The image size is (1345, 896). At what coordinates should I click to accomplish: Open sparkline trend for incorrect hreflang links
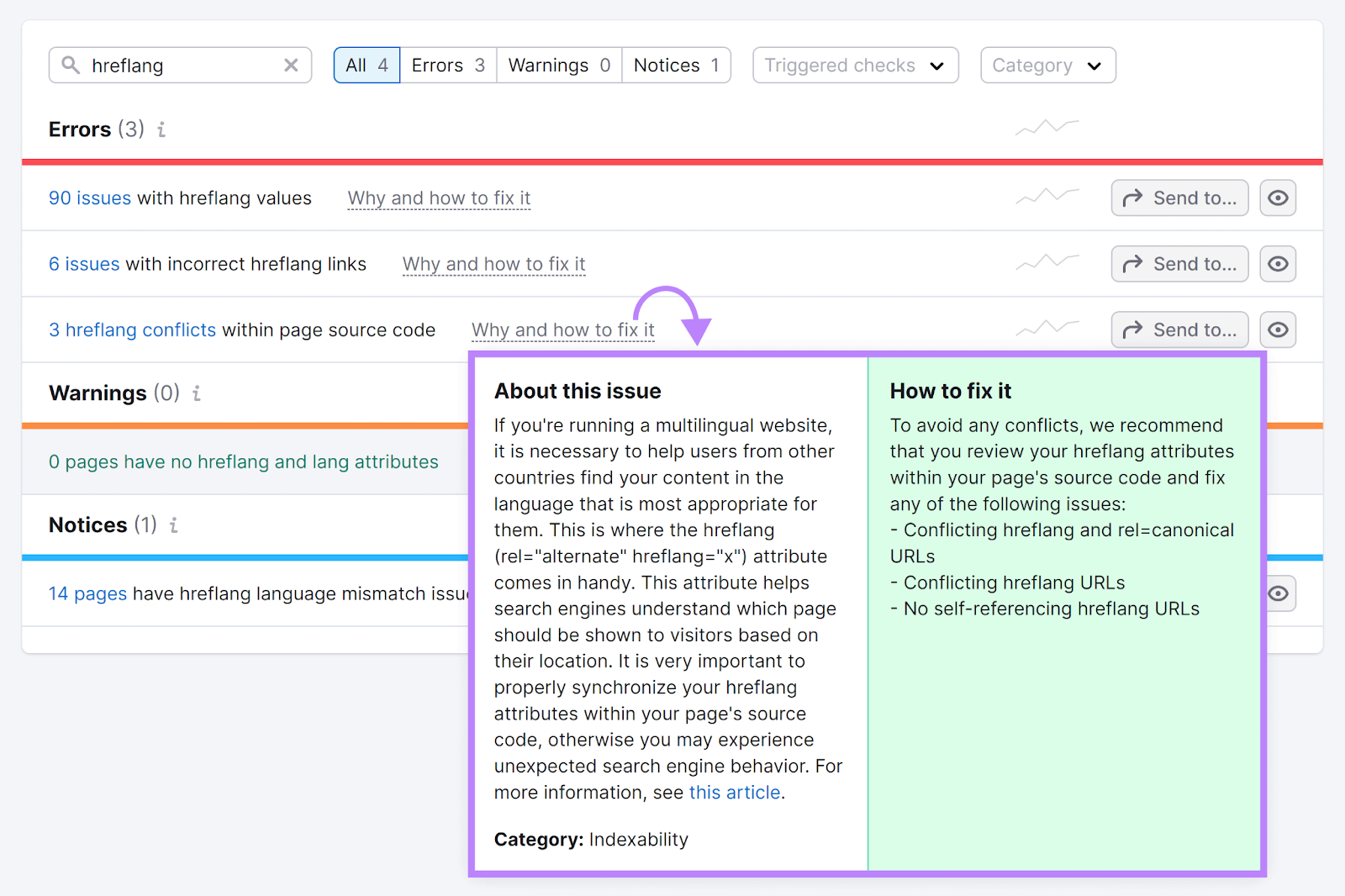1046,262
